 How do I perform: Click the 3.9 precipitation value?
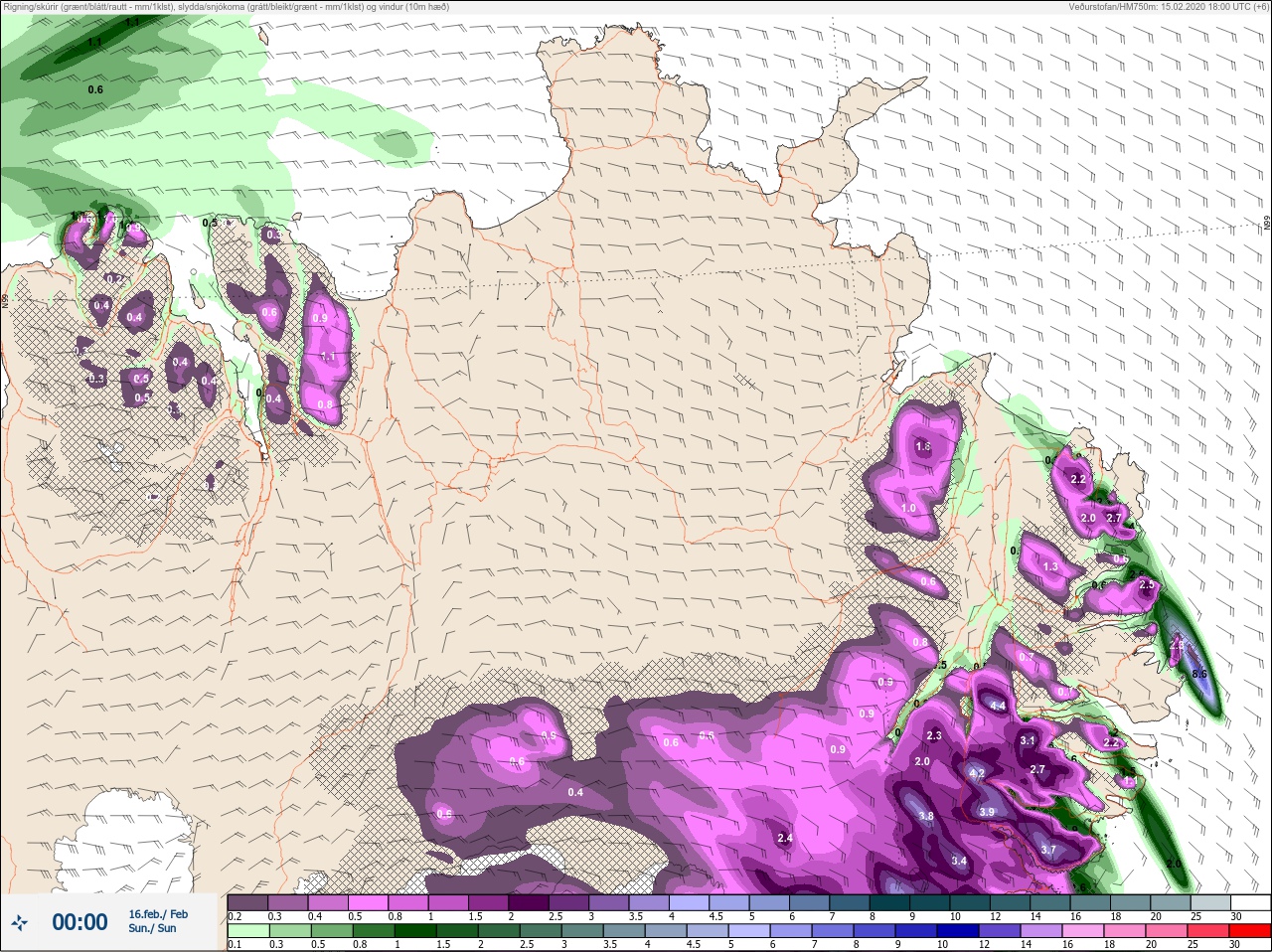point(987,812)
